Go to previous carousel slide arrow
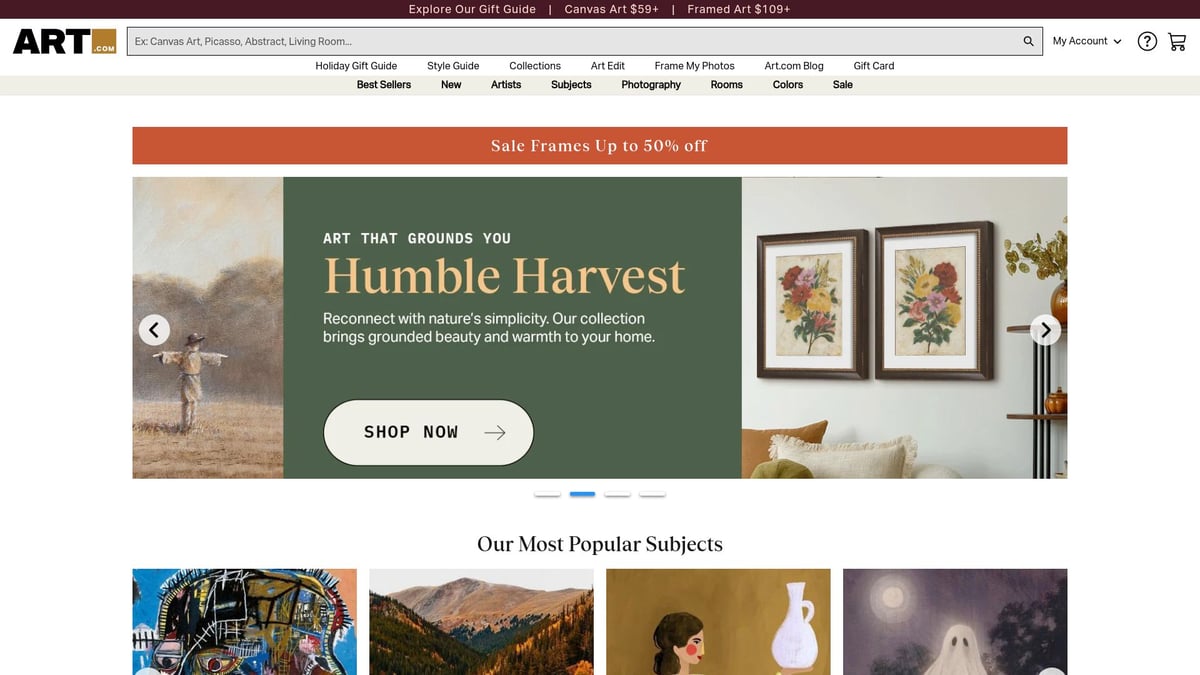The height and width of the screenshot is (675, 1200). coord(154,329)
